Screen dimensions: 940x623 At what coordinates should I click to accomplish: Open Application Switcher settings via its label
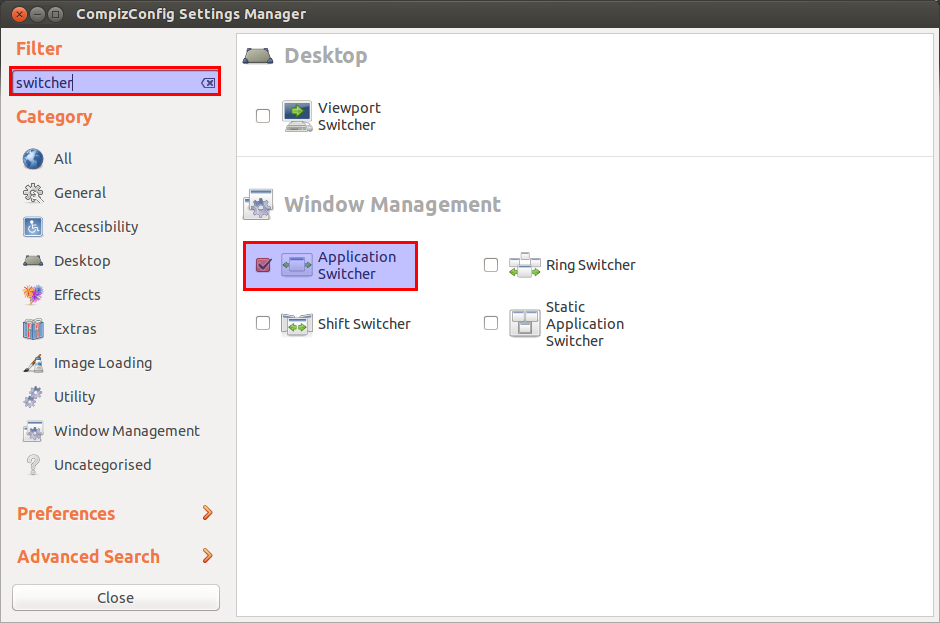pos(357,265)
